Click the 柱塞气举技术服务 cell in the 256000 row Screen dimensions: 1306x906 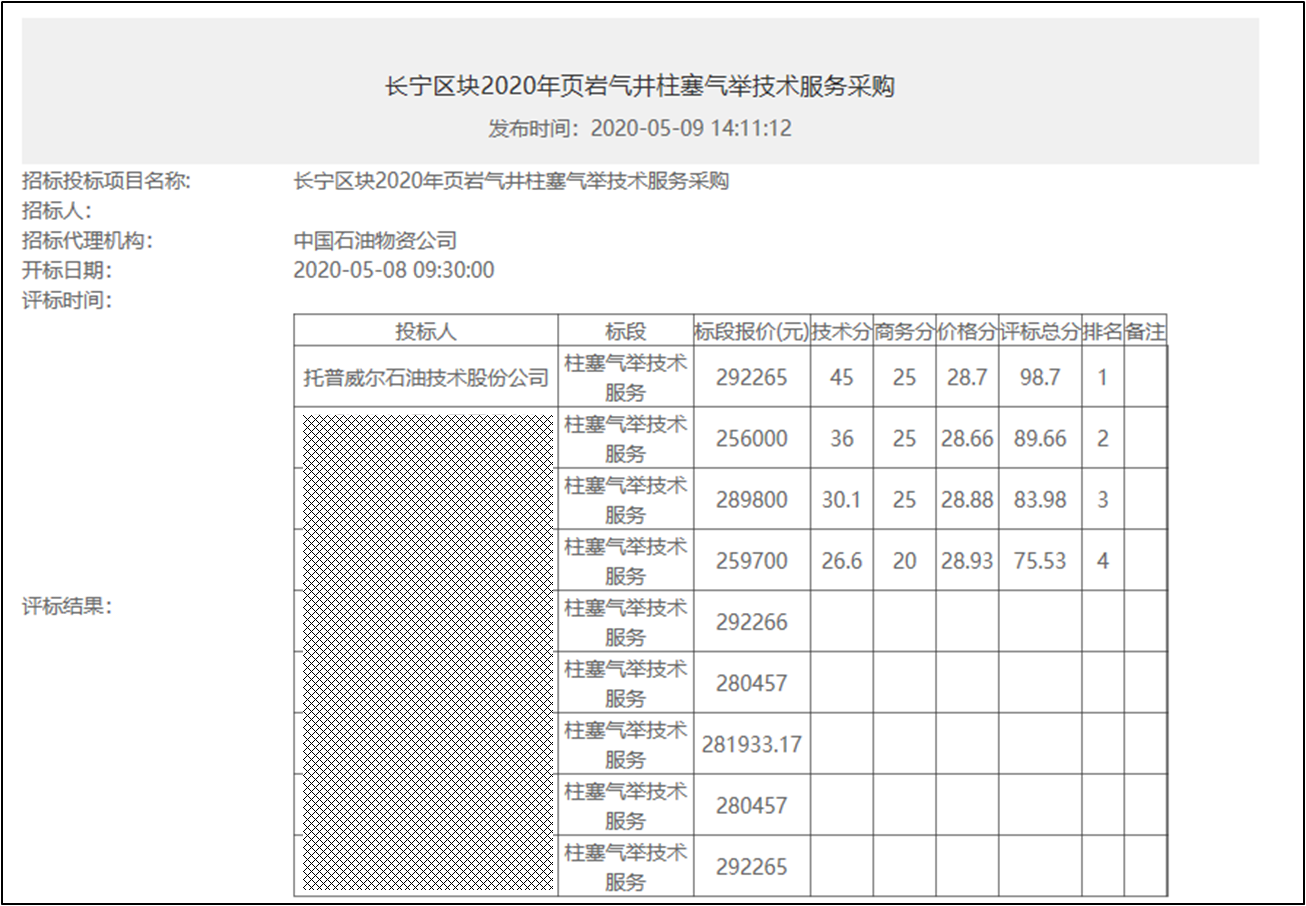tap(626, 438)
